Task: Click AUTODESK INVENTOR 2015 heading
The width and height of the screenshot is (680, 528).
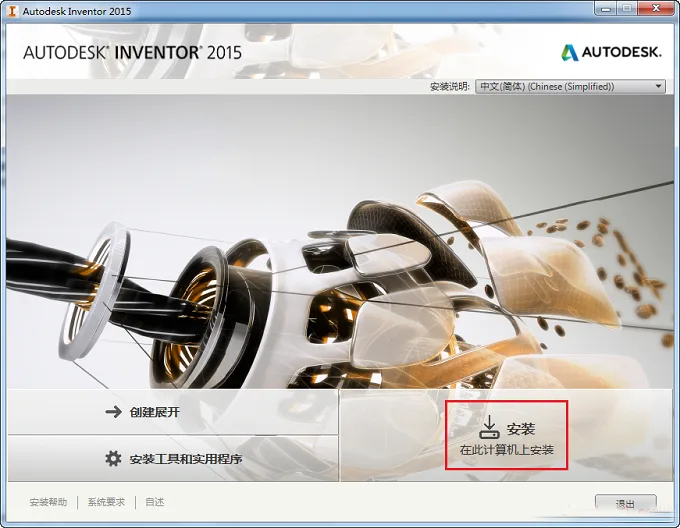Action: pos(132,52)
